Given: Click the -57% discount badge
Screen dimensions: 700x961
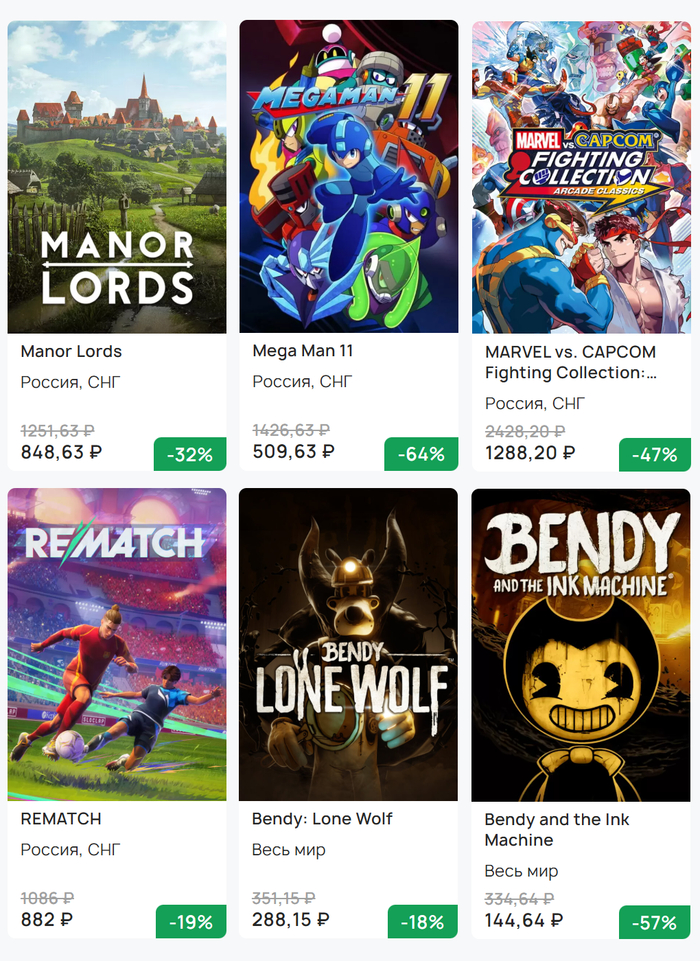Looking at the screenshot, I should click(655, 922).
